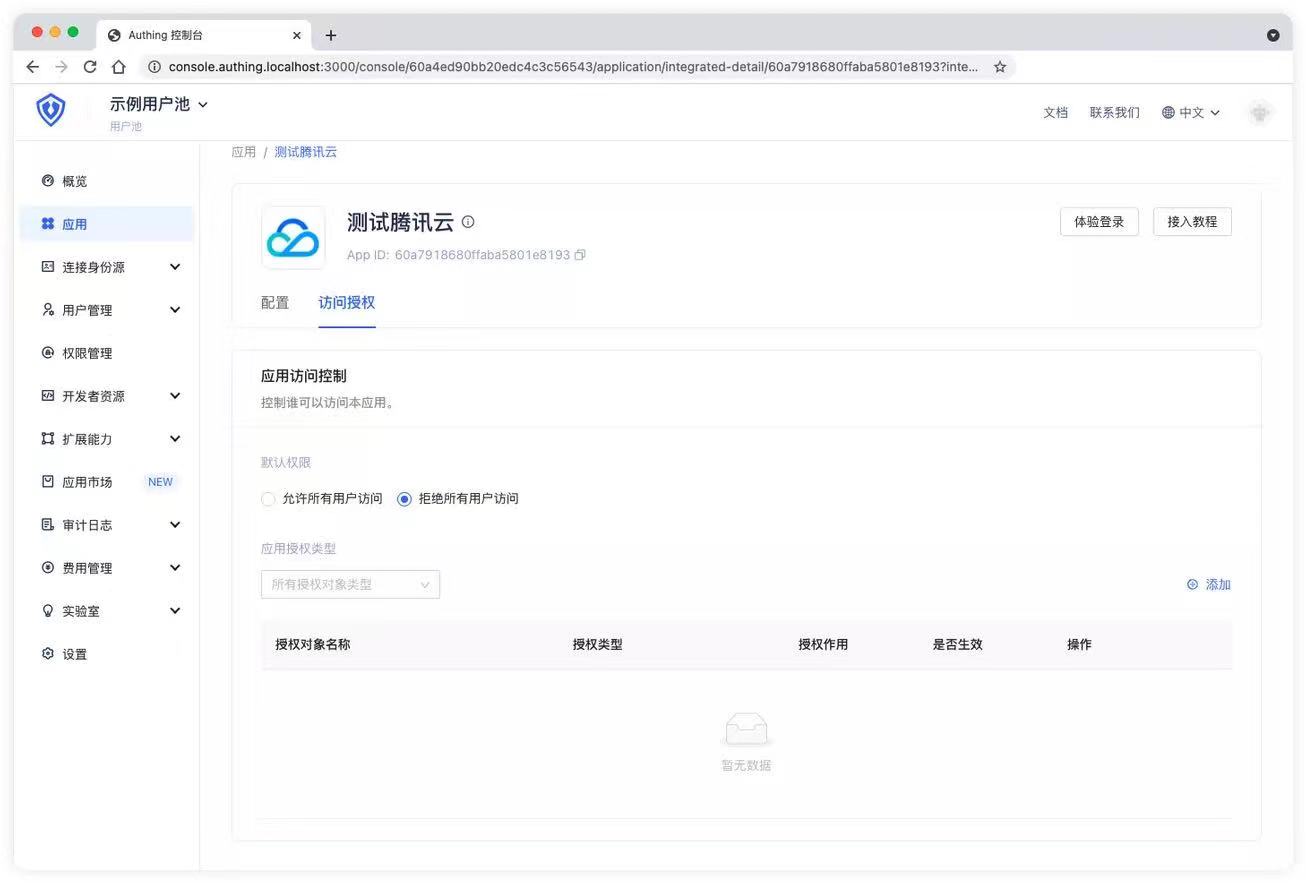Open the user avatar in top right
This screenshot has height=883, width=1306.
pos(1260,112)
